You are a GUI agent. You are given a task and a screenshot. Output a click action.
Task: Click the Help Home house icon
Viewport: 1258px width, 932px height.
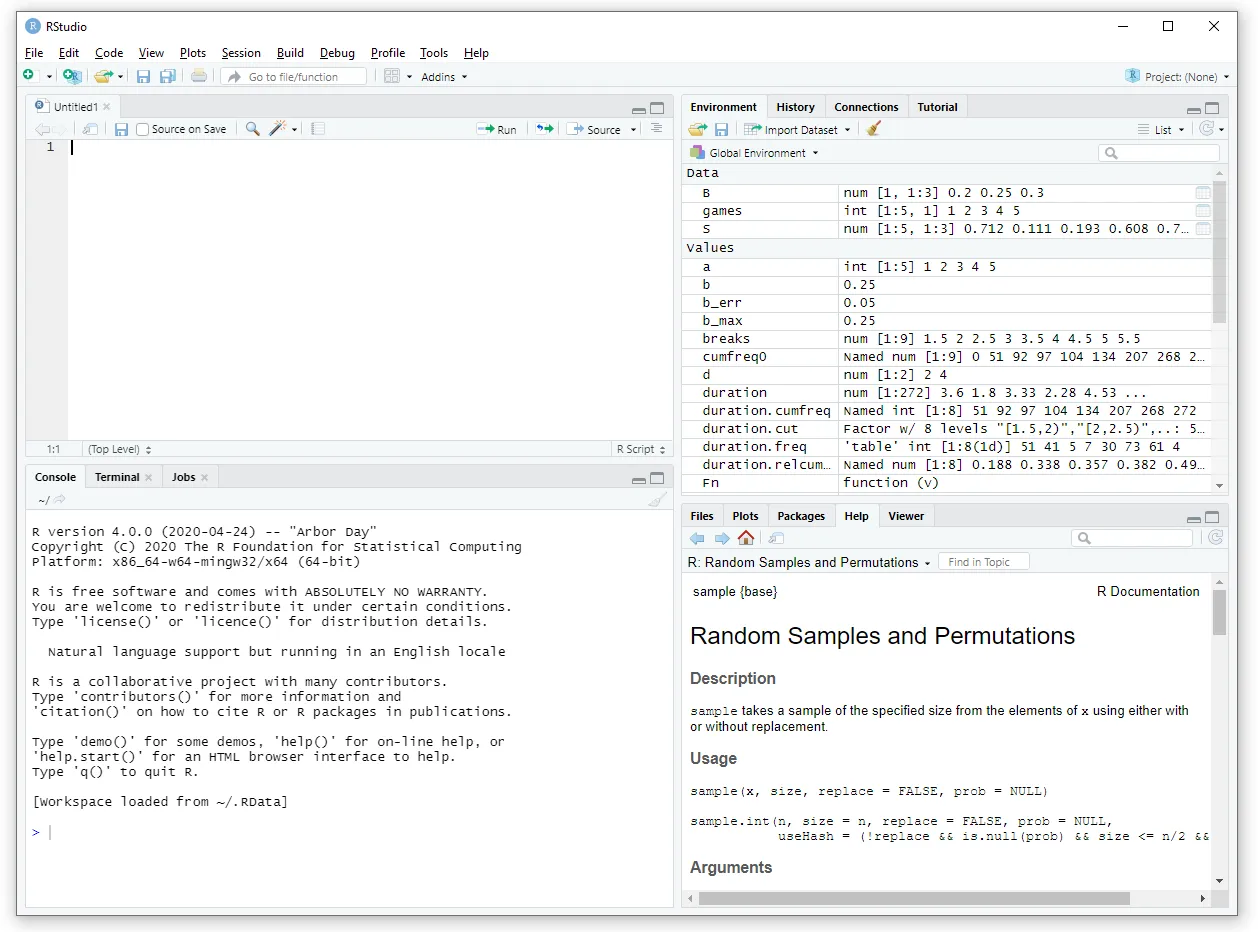tap(746, 538)
